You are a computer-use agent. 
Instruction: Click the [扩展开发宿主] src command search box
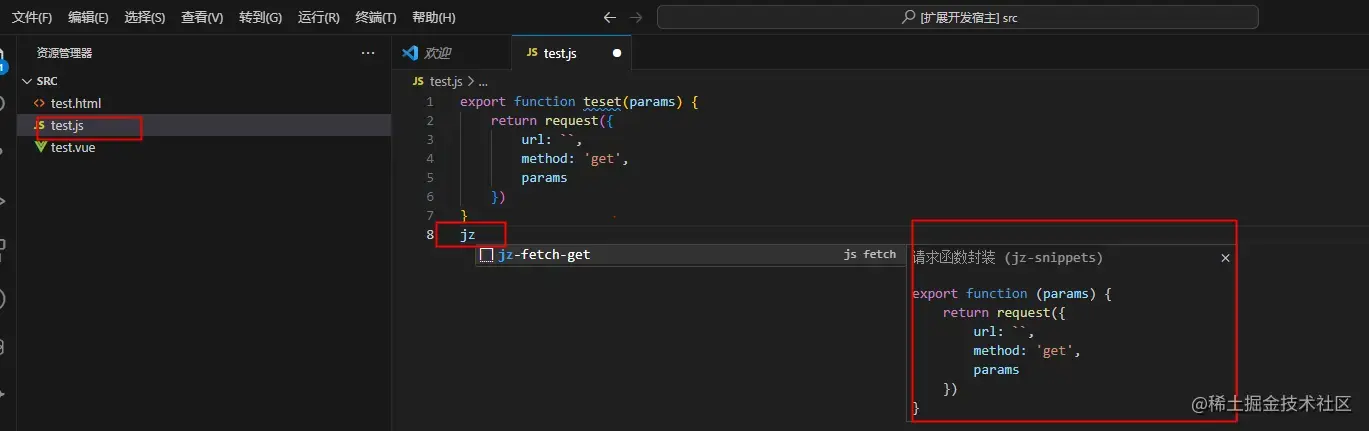[957, 18]
